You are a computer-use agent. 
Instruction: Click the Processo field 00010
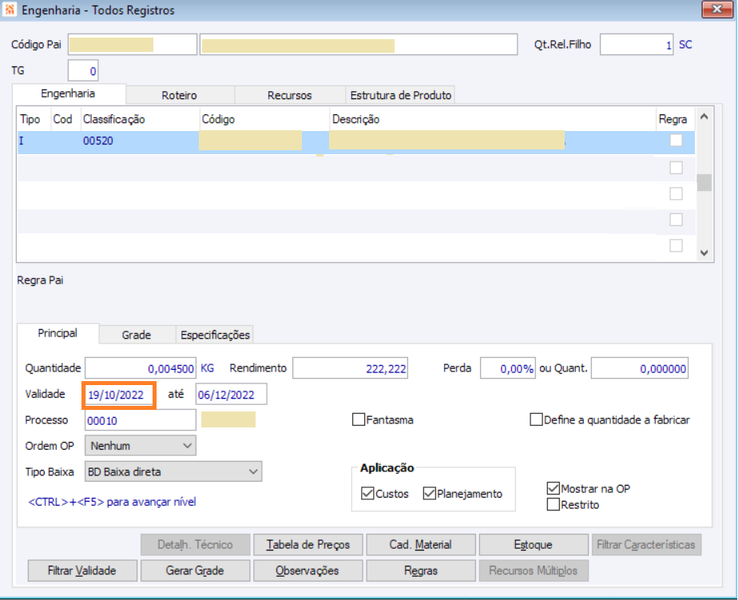pos(140,420)
